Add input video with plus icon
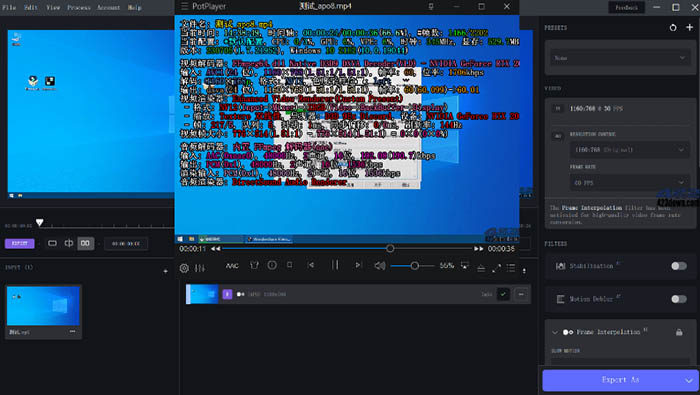This screenshot has height=395, width=700. coord(166,271)
